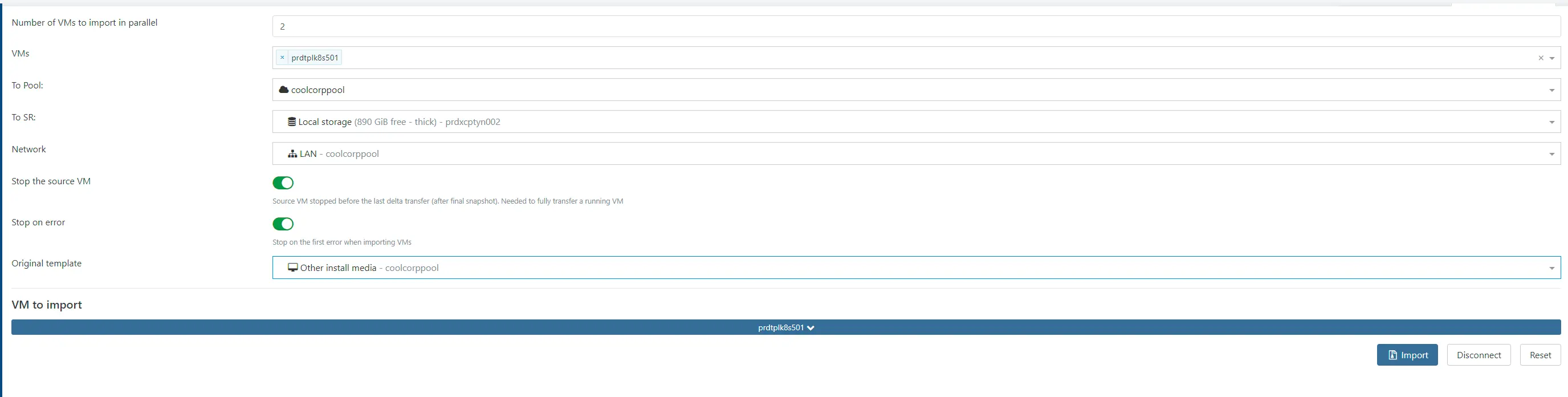Open the Network dropdown
Image resolution: width=1568 pixels, height=397 pixels.
(x=916, y=153)
